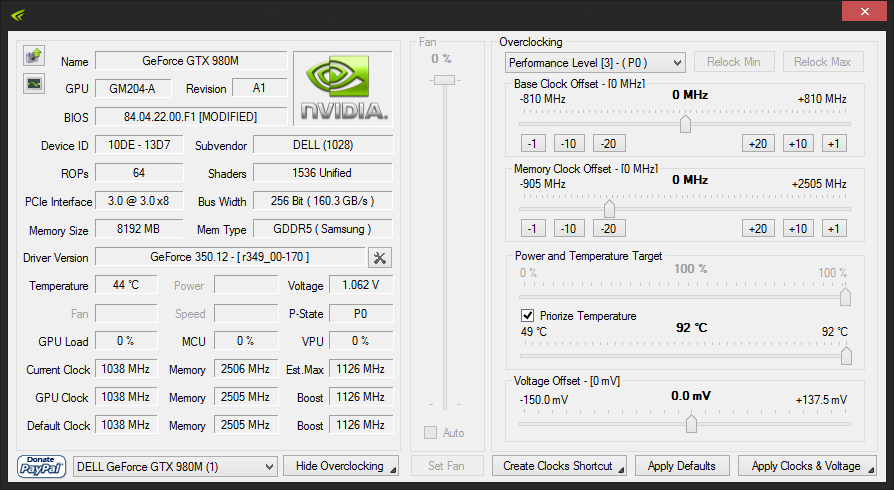Viewport: 894px width, 490px height.
Task: Click the Device ID field 10DE - 13D7
Action: pos(139,145)
